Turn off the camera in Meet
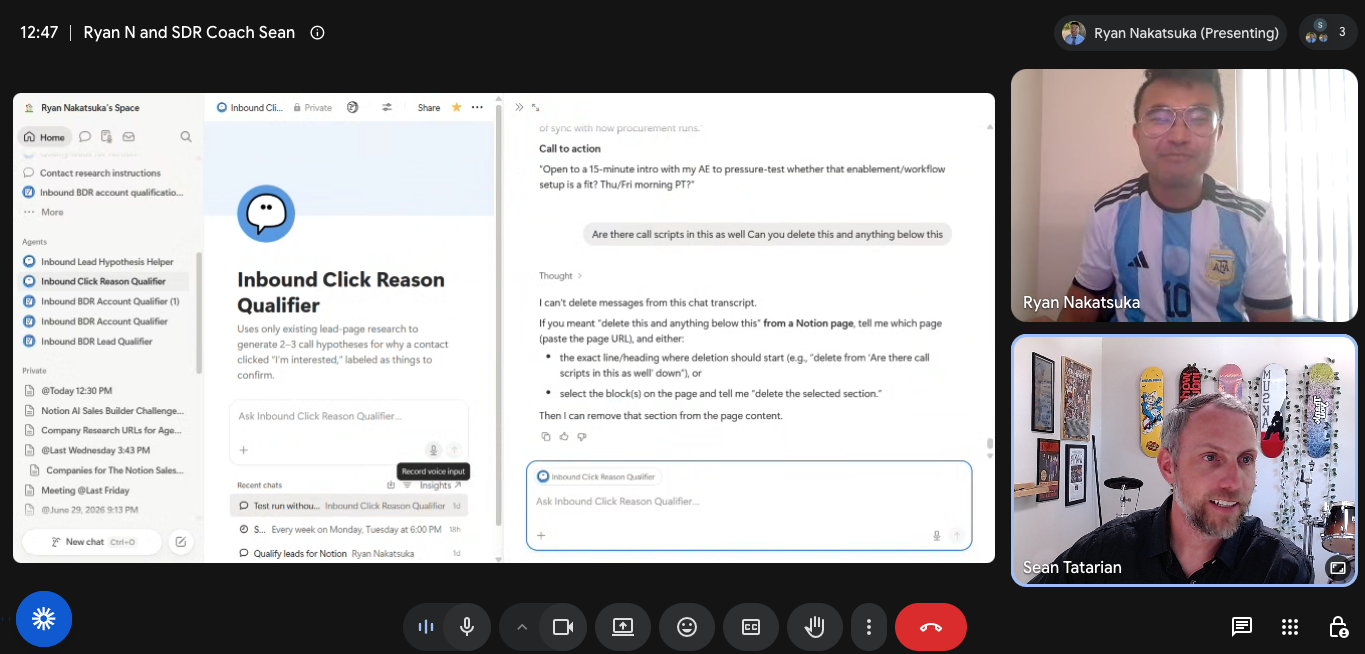 (x=563, y=627)
